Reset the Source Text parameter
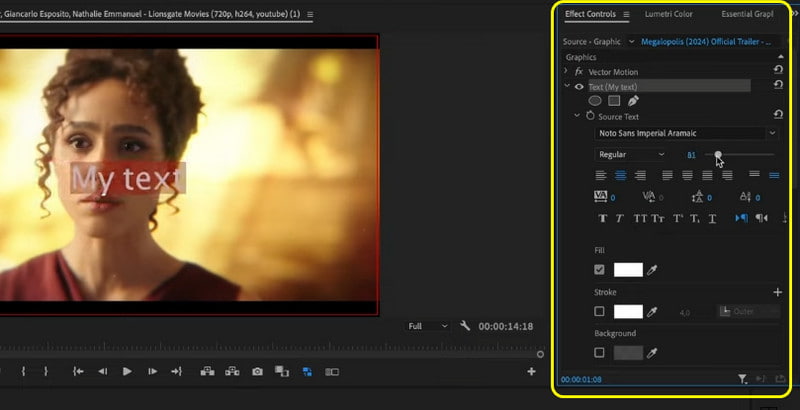The image size is (800, 410). coord(778,115)
